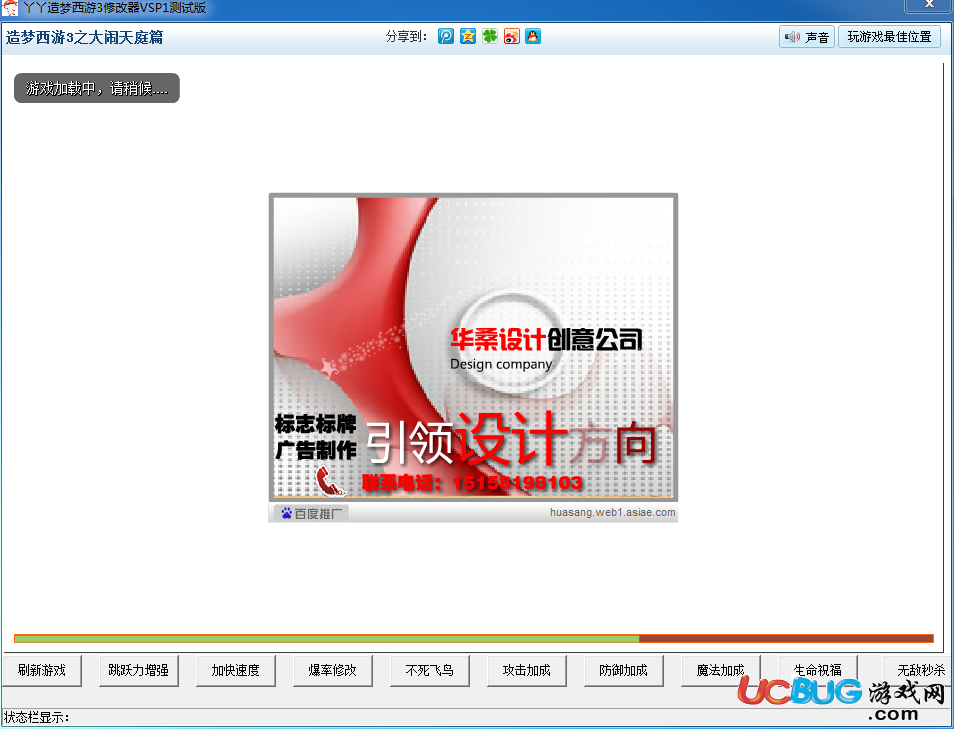
Task: Click the 无敌秒杀 button
Action: [x=918, y=671]
